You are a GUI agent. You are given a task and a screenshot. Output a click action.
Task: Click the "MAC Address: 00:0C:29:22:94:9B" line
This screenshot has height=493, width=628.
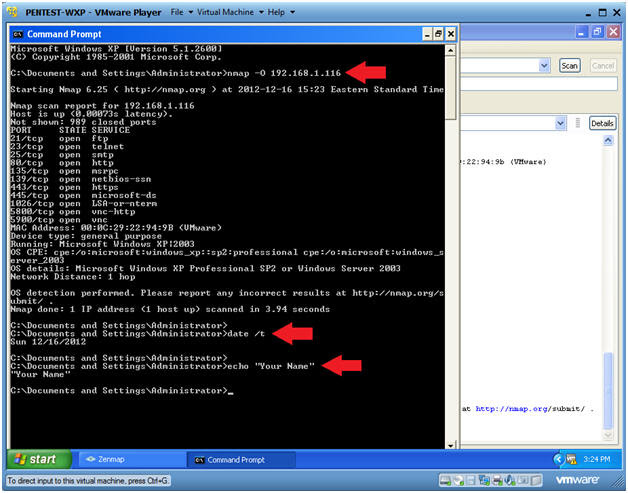[116, 228]
